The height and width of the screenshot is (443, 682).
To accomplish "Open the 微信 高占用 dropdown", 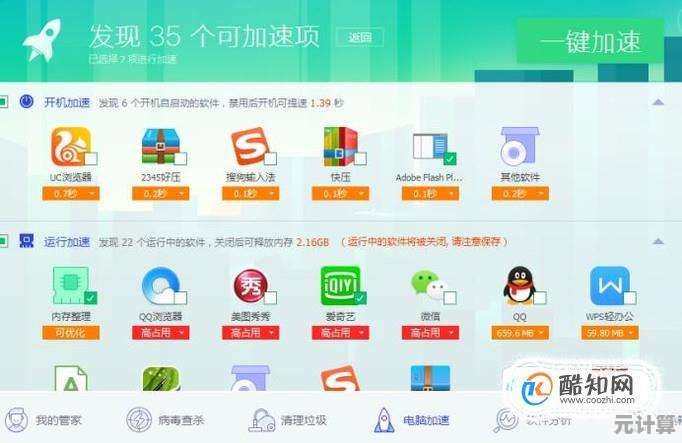I will [x=430, y=333].
